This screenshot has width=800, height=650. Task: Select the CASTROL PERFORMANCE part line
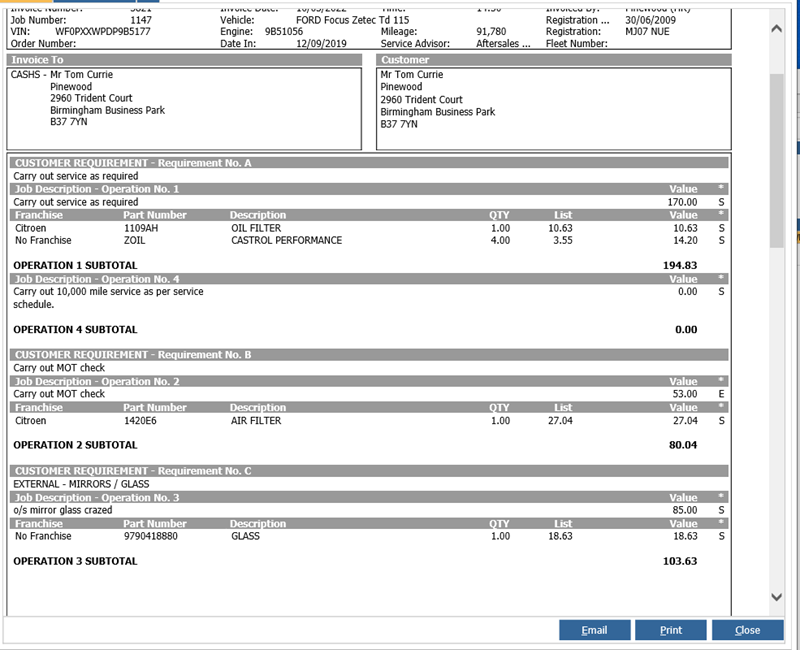coord(300,240)
